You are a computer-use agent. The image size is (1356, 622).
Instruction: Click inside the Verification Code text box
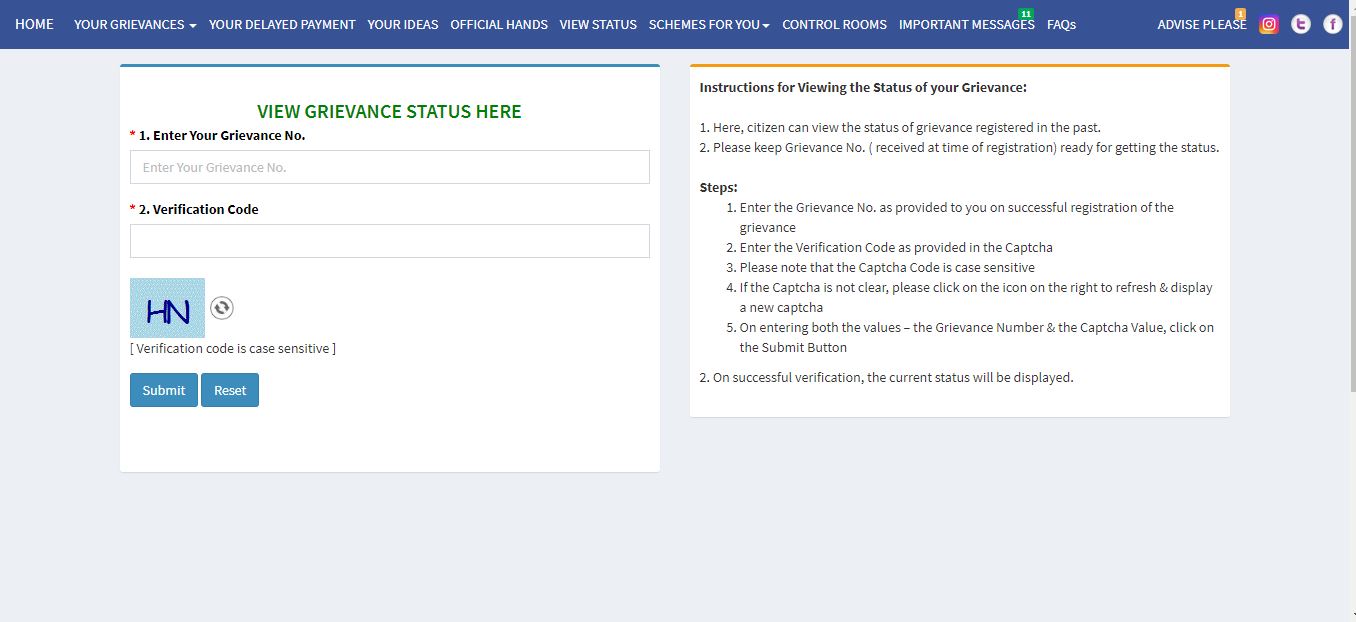coord(389,240)
